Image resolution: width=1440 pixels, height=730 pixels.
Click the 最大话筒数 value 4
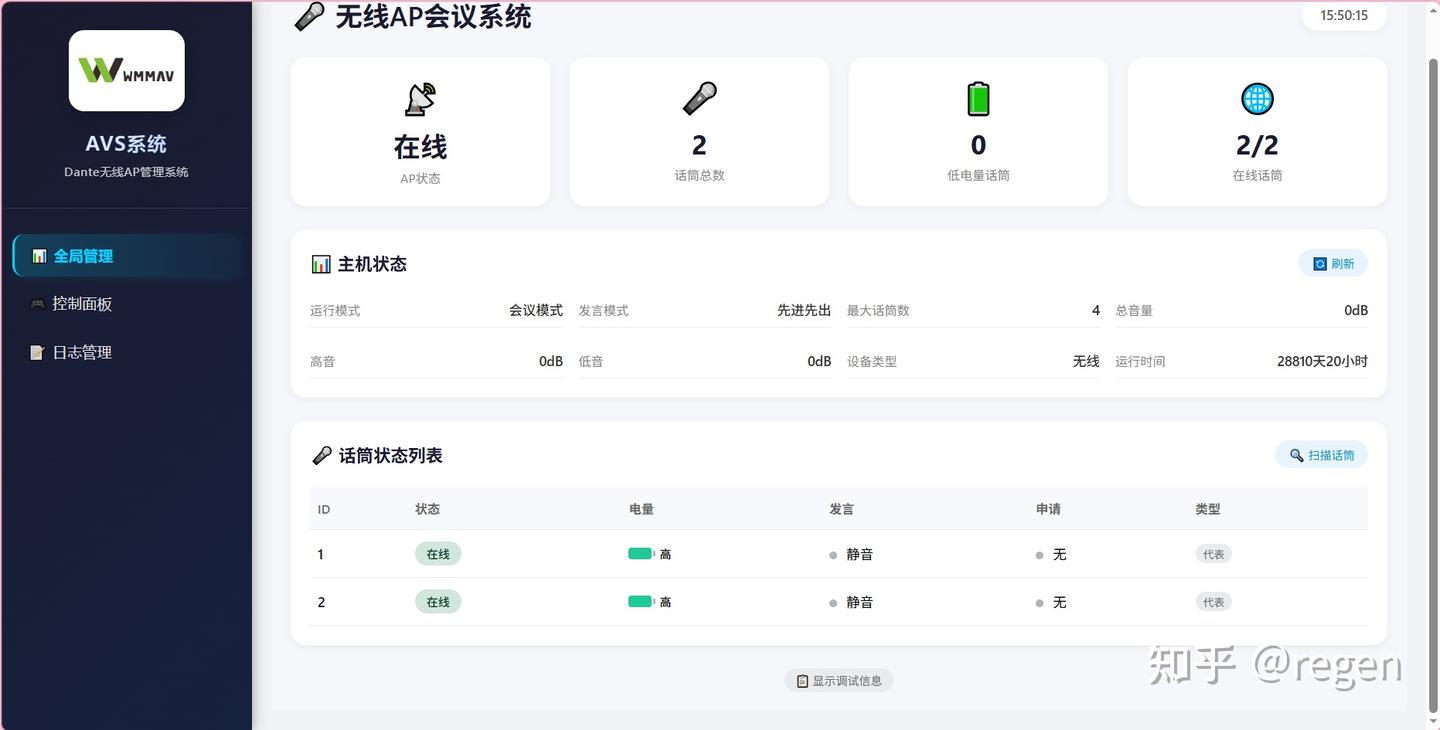point(1096,310)
